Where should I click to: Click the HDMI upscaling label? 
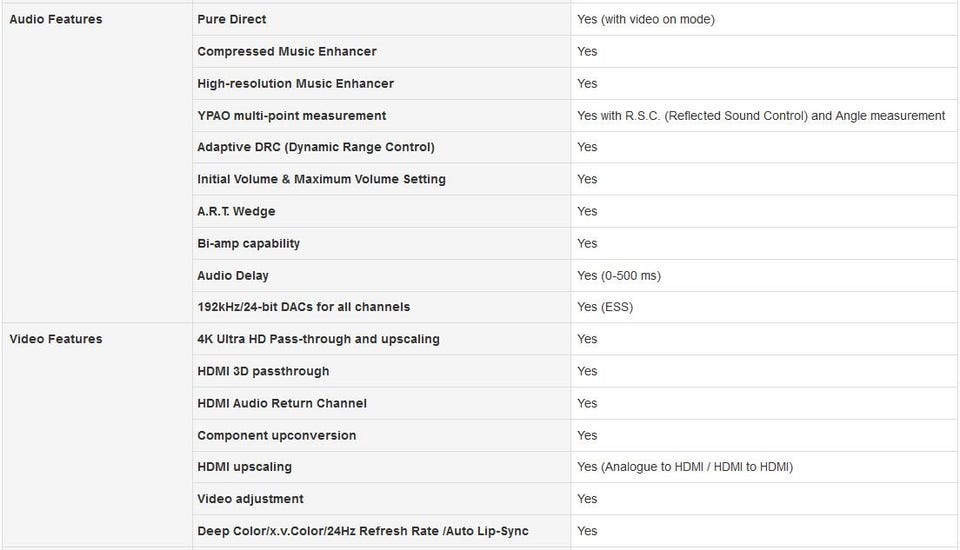tap(245, 467)
